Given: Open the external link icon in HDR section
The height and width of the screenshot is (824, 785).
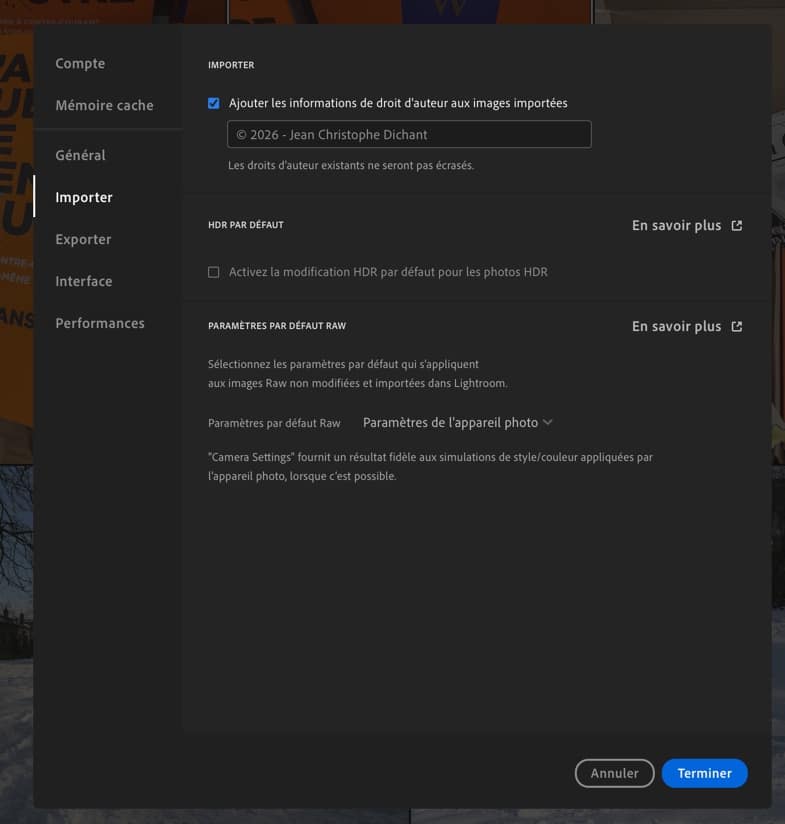Looking at the screenshot, I should tap(737, 226).
